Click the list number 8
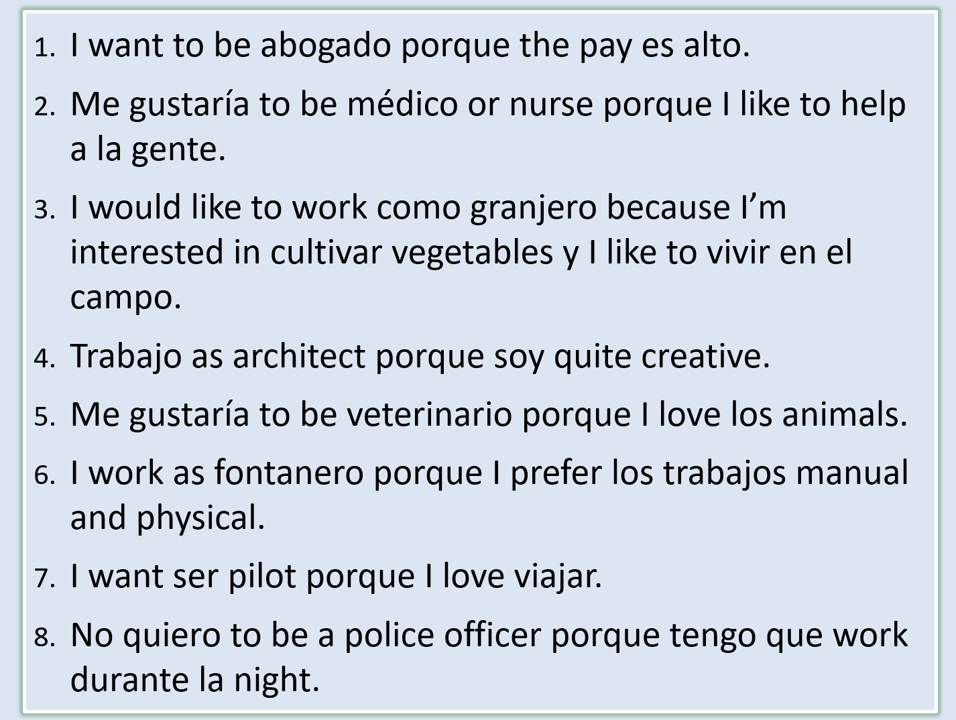Screen dimensions: 956x720 tap(45, 637)
